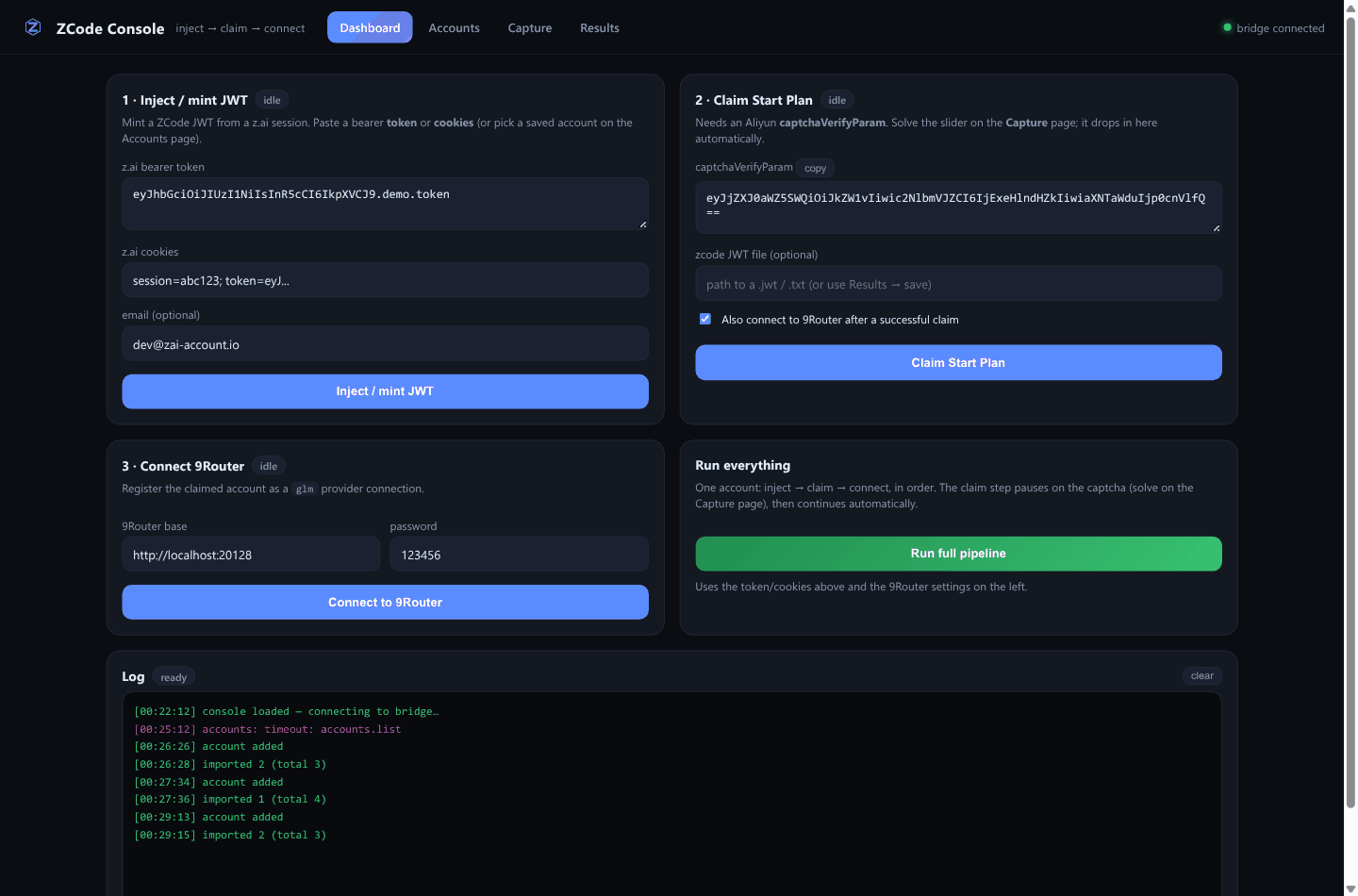
Task: Focus the z.ai bearer token textarea
Action: pyautogui.click(x=385, y=204)
